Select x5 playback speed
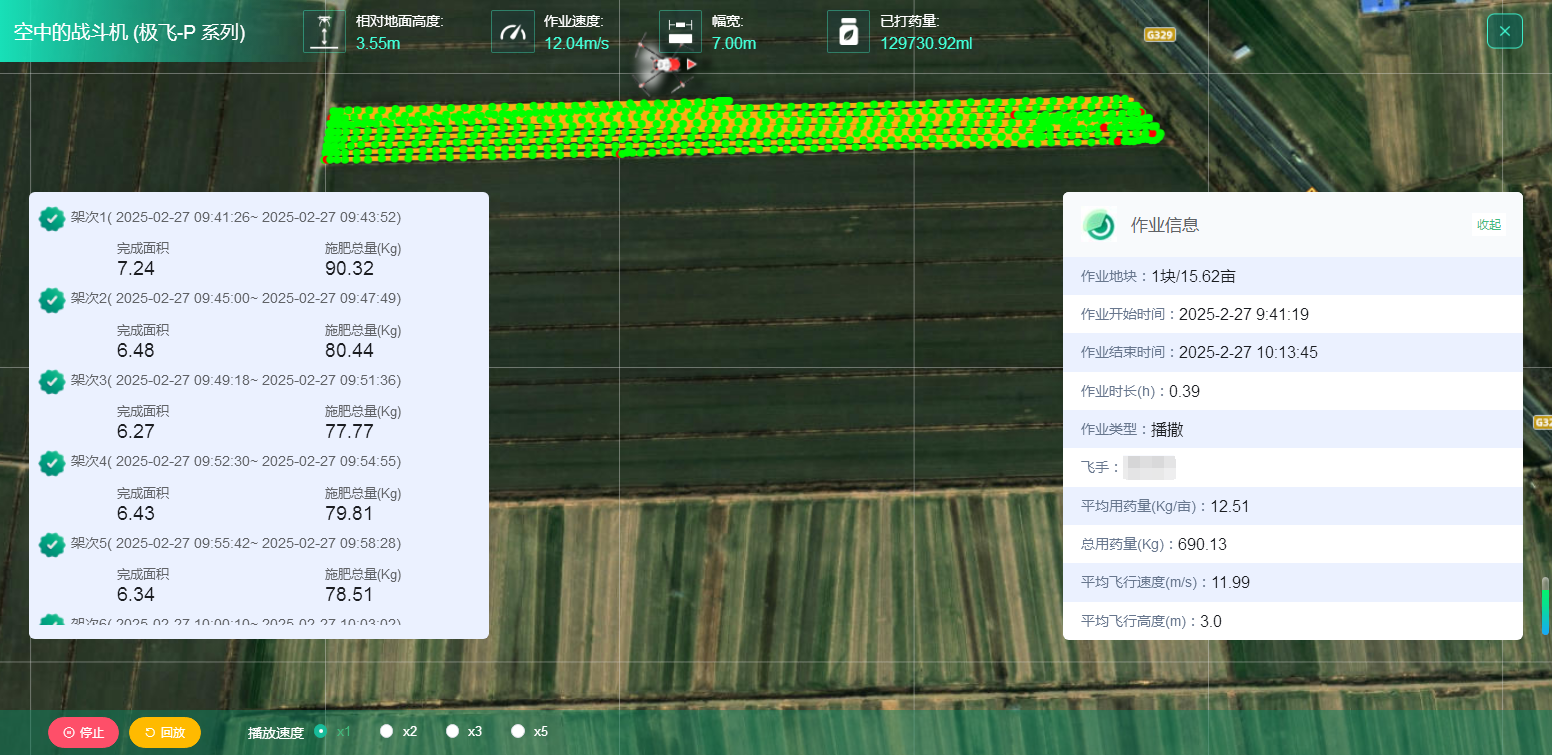Viewport: 1552px width, 755px height. point(518,731)
